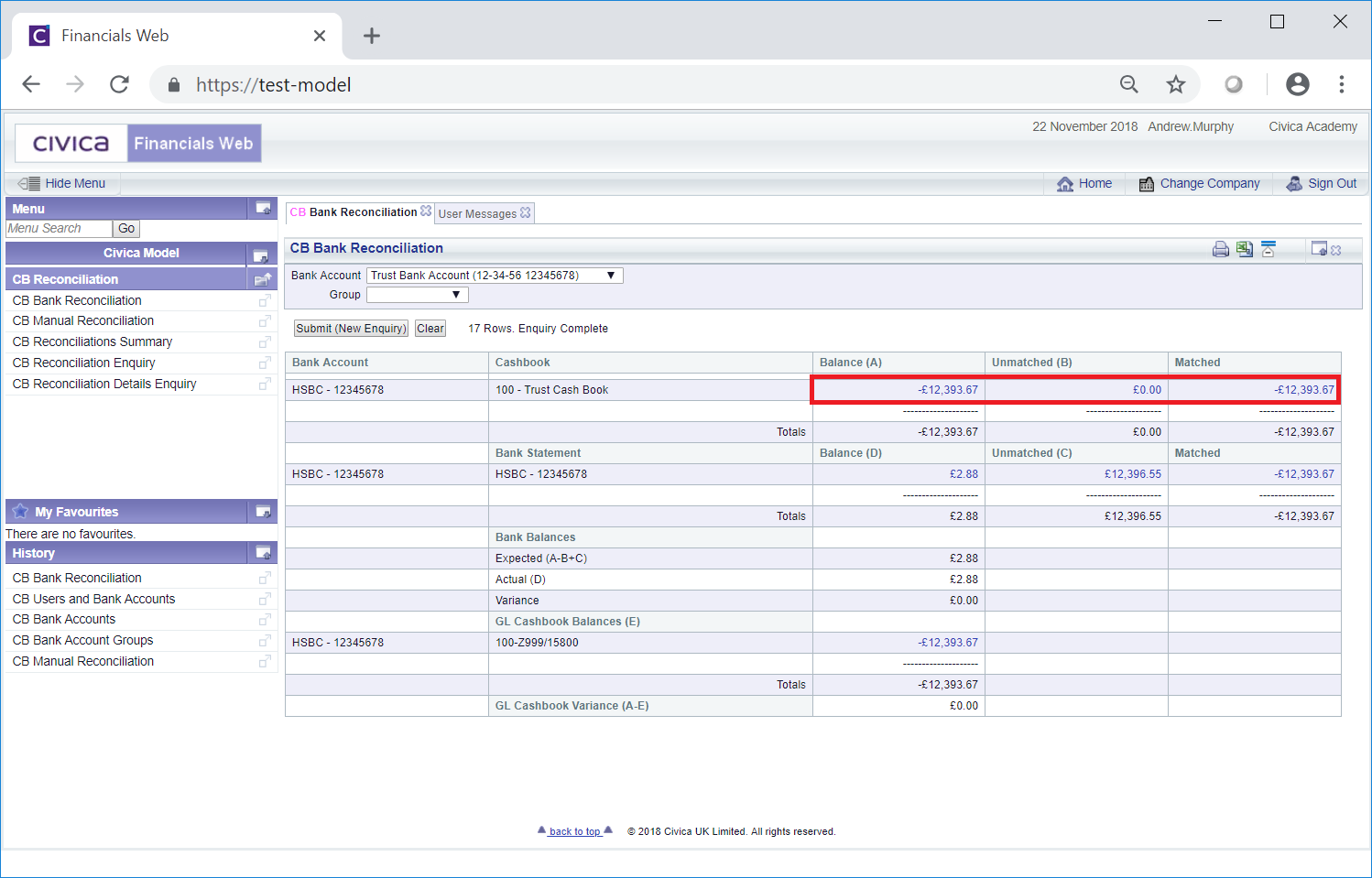
Task: Click the Hide Menu icon
Action: 28,183
